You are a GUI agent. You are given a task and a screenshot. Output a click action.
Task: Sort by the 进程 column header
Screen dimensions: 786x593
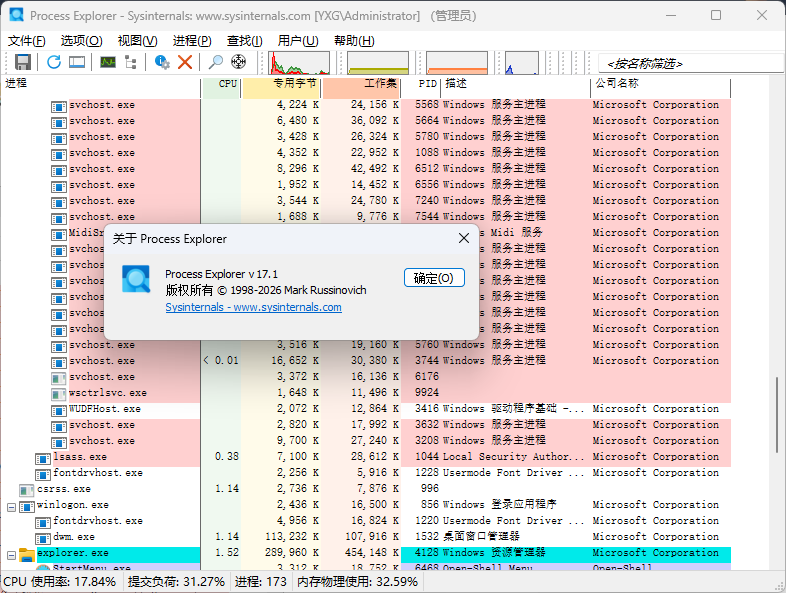[x=101, y=88]
